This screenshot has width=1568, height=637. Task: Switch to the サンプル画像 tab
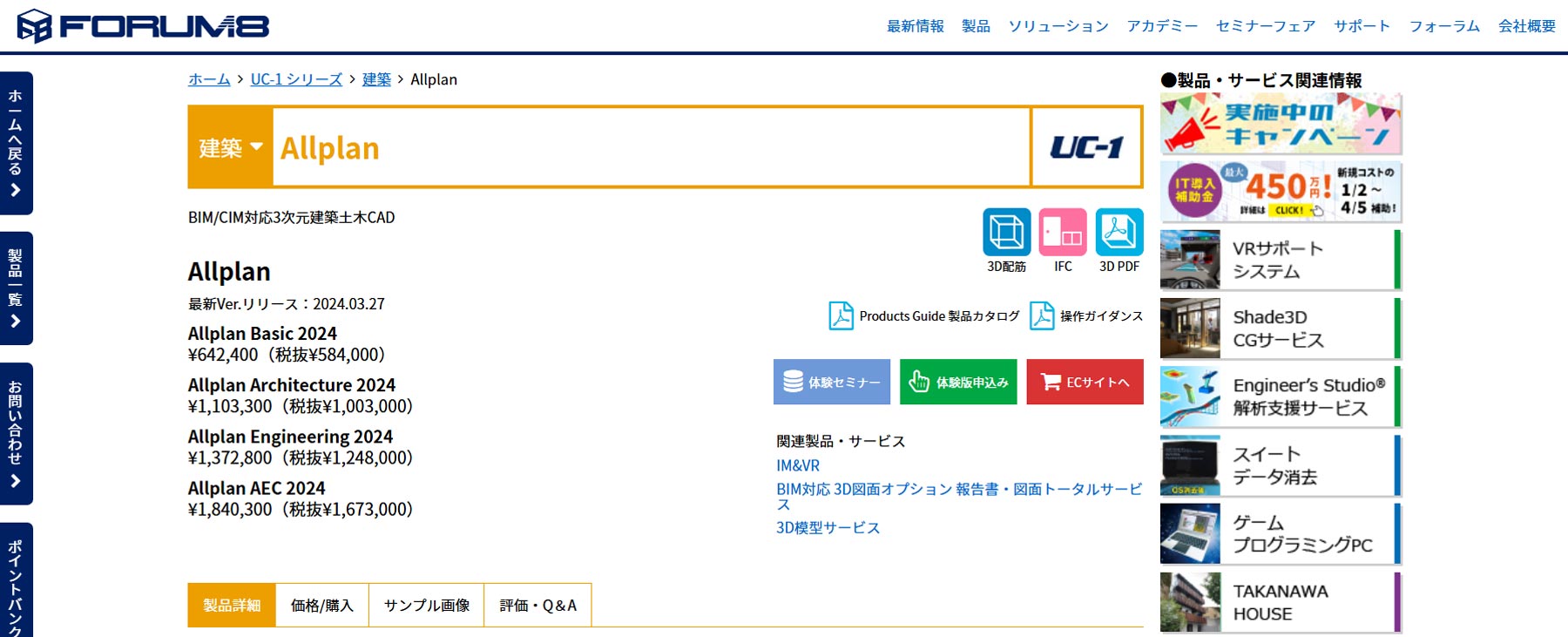[427, 605]
